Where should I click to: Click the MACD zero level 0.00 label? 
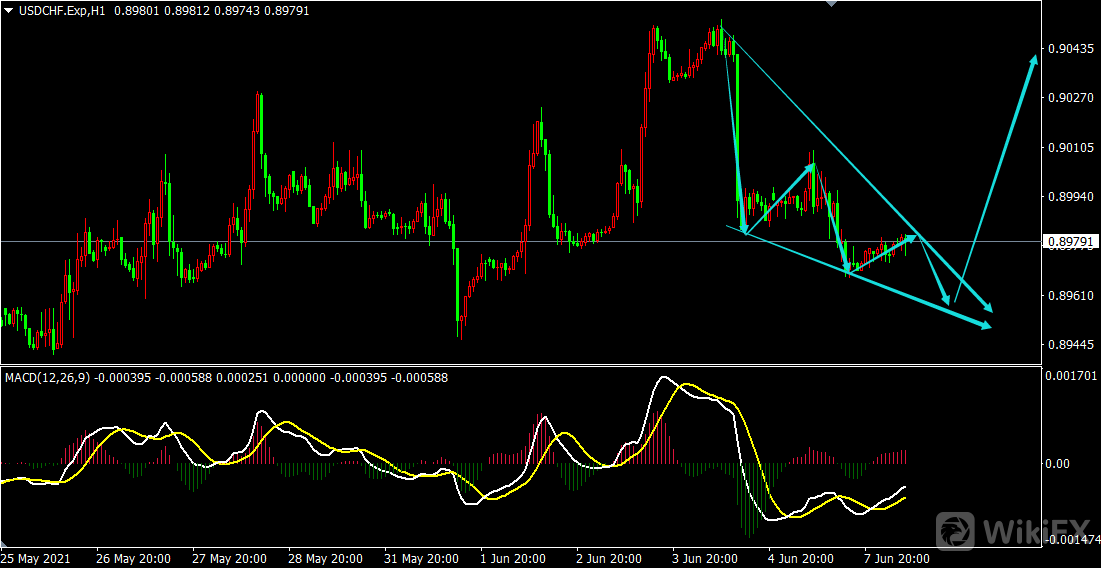1058,464
